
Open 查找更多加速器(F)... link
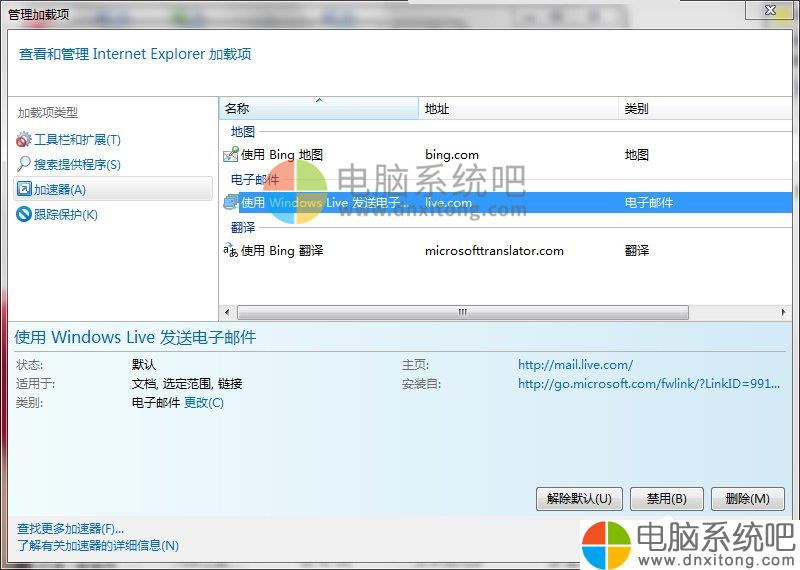(x=71, y=528)
